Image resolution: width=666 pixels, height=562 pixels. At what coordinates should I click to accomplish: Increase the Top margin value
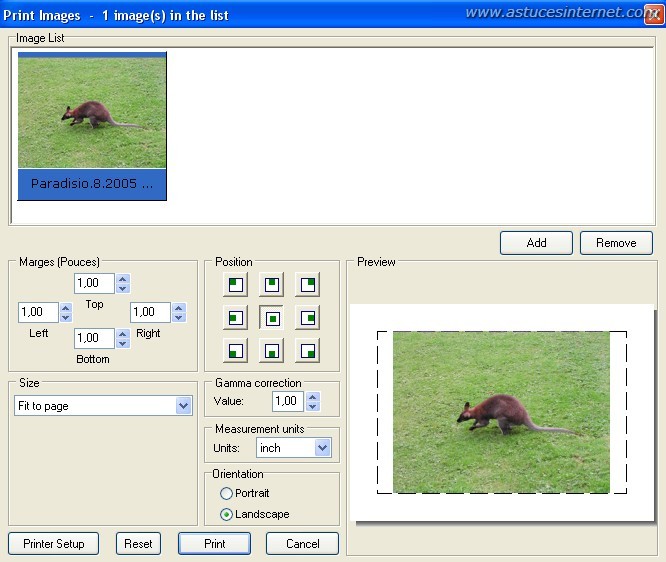123,279
